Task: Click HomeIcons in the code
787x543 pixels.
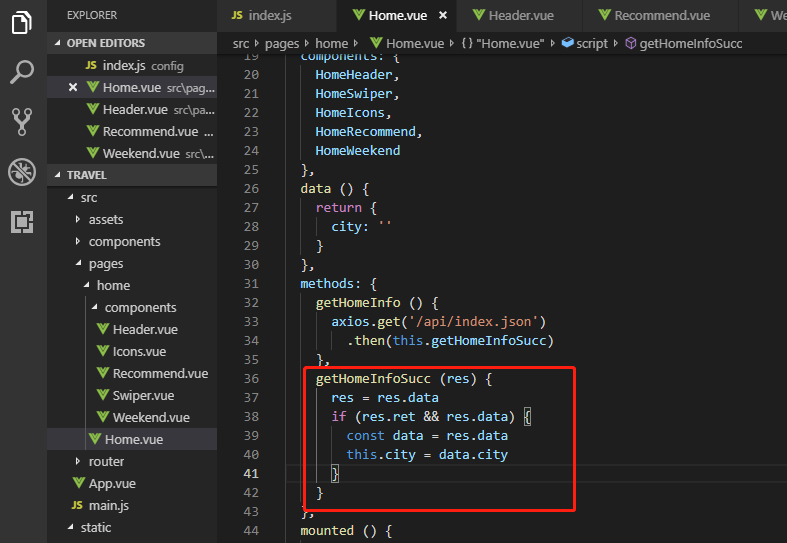Action: coord(350,113)
